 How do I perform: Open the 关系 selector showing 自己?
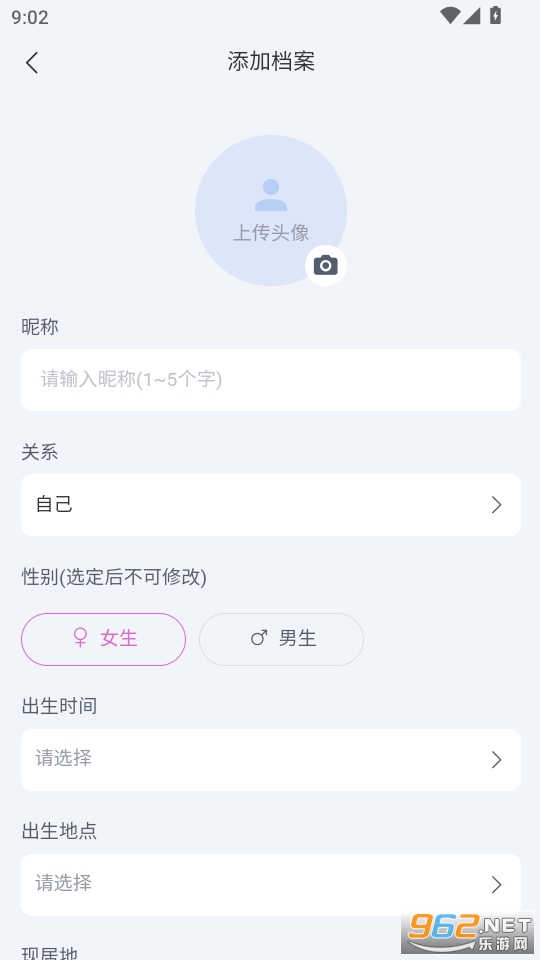pos(271,505)
